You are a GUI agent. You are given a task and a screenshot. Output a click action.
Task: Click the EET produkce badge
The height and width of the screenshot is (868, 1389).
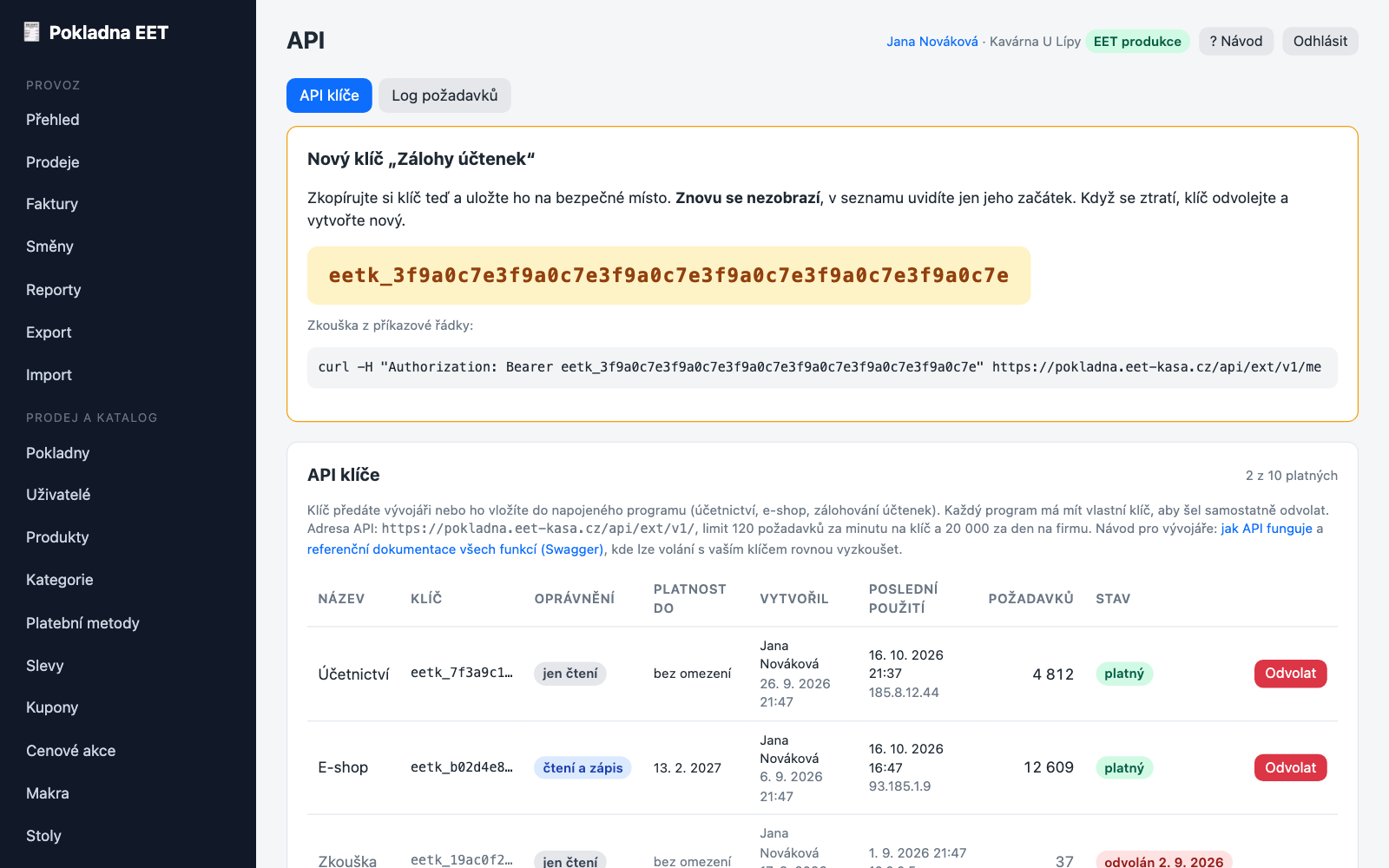coord(1137,42)
